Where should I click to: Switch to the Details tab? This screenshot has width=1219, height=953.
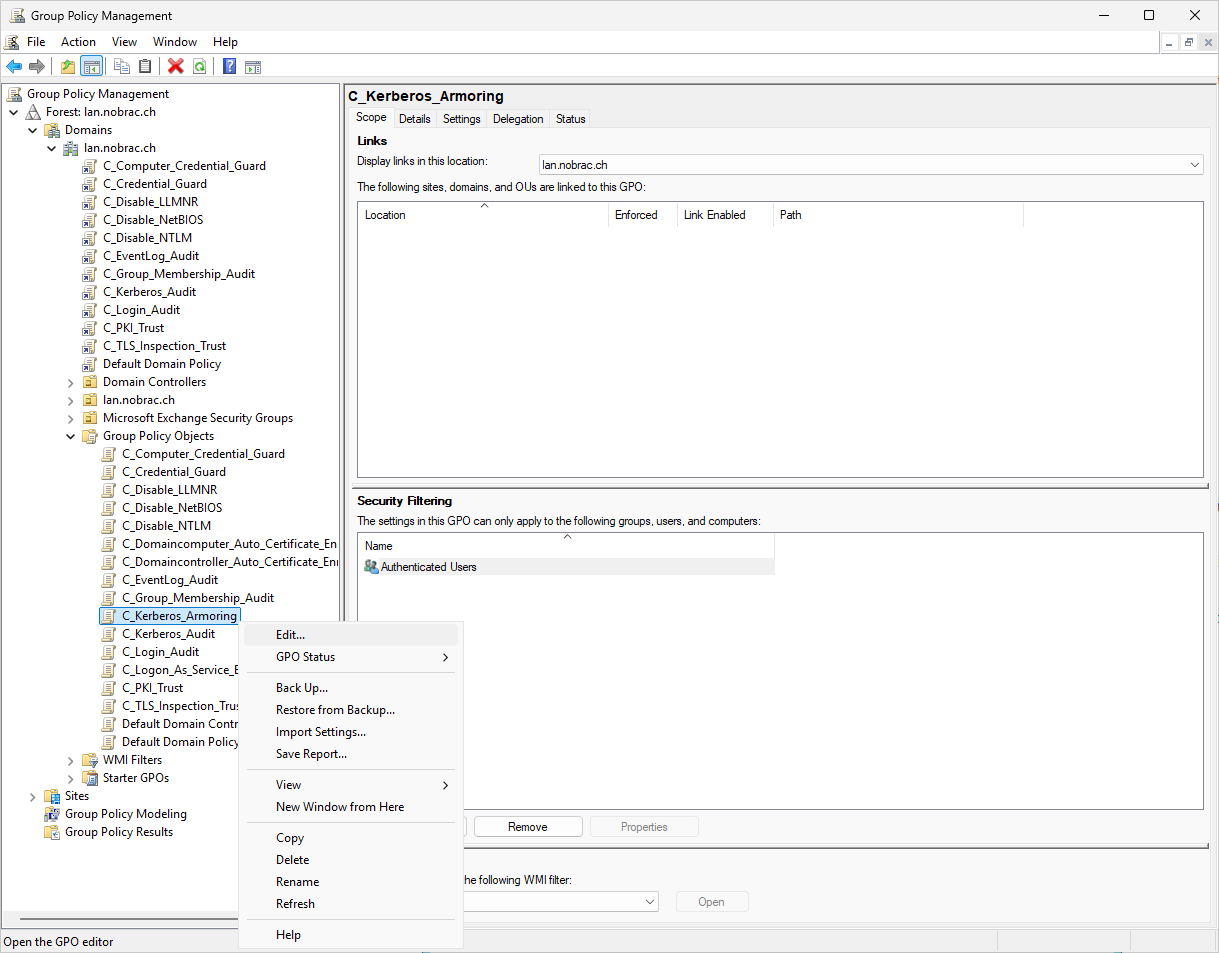tap(415, 119)
